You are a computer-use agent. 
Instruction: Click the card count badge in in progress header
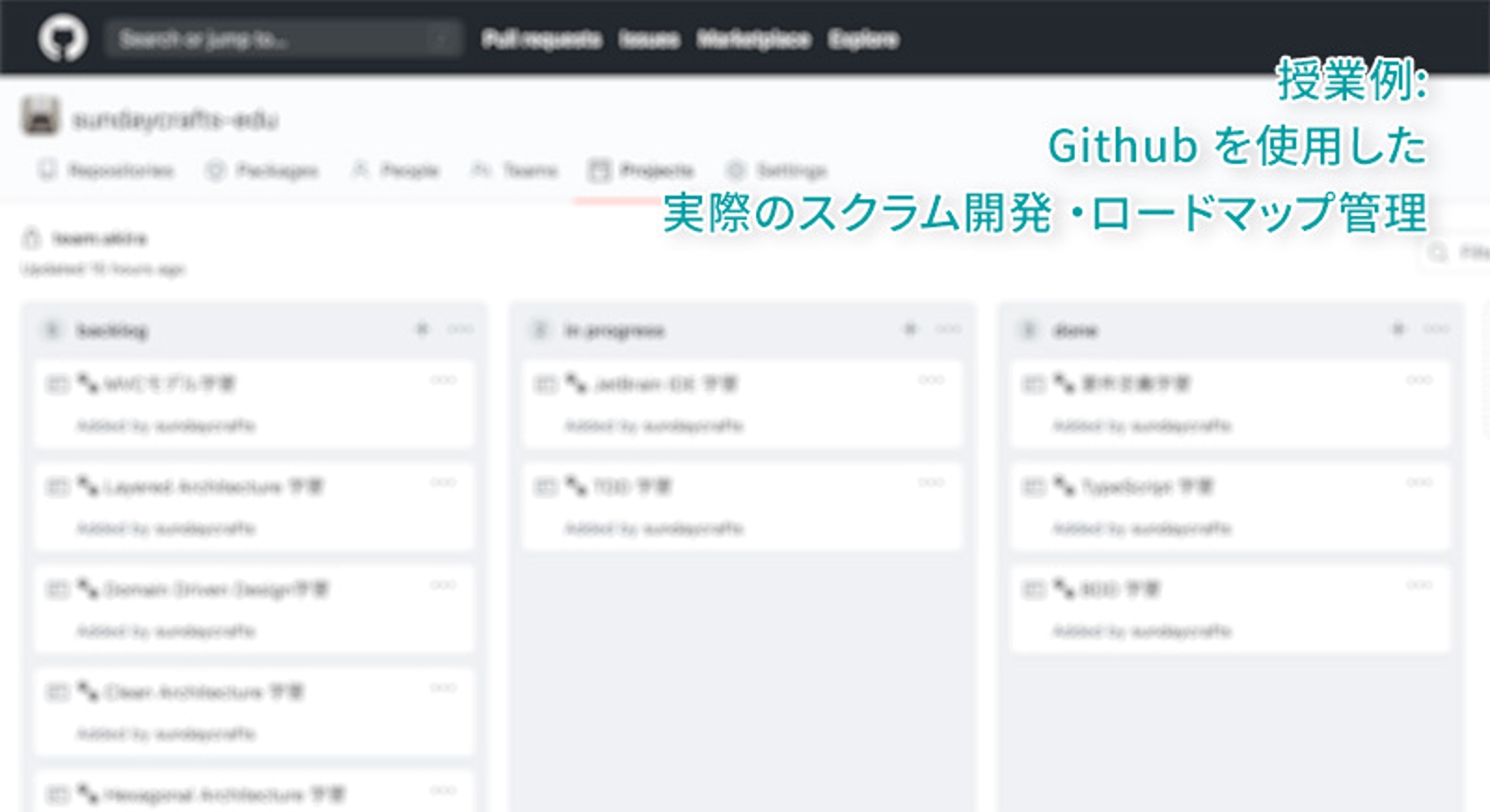pos(540,330)
